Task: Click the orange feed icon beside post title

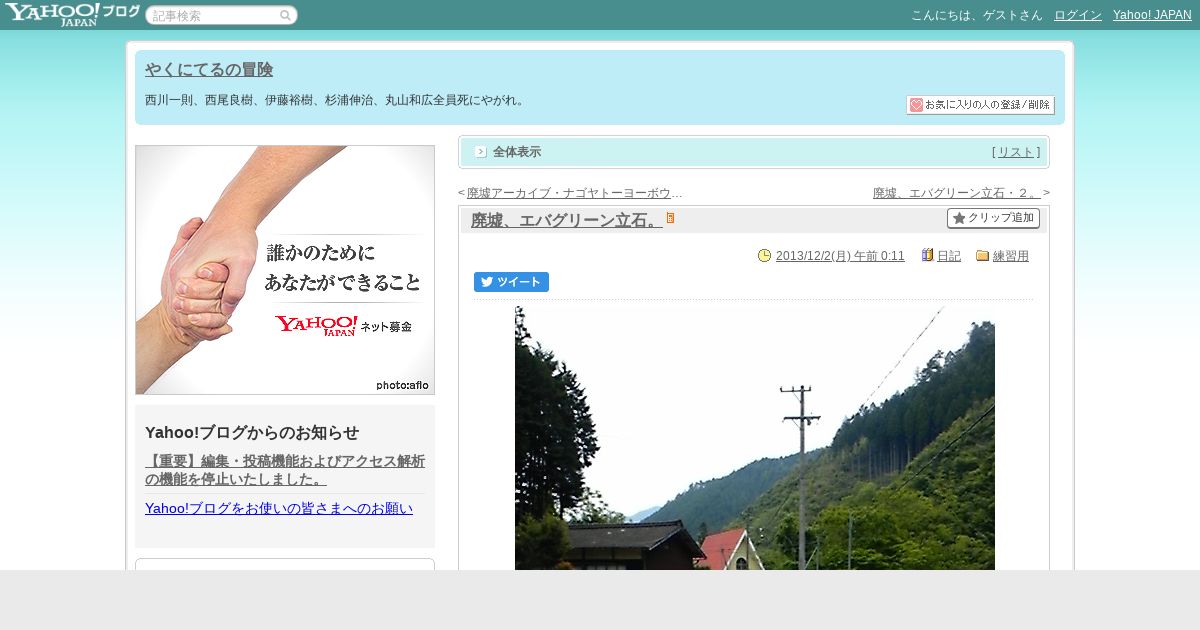Action: coord(671,218)
